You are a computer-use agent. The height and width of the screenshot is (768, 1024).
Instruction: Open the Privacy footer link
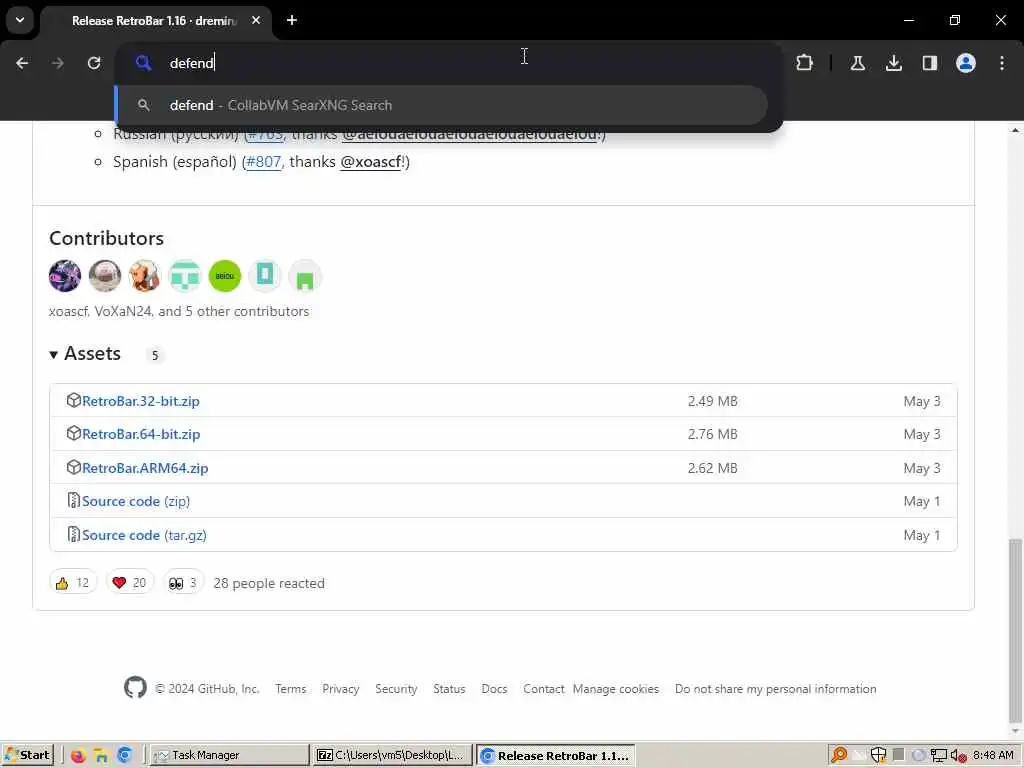tap(340, 689)
